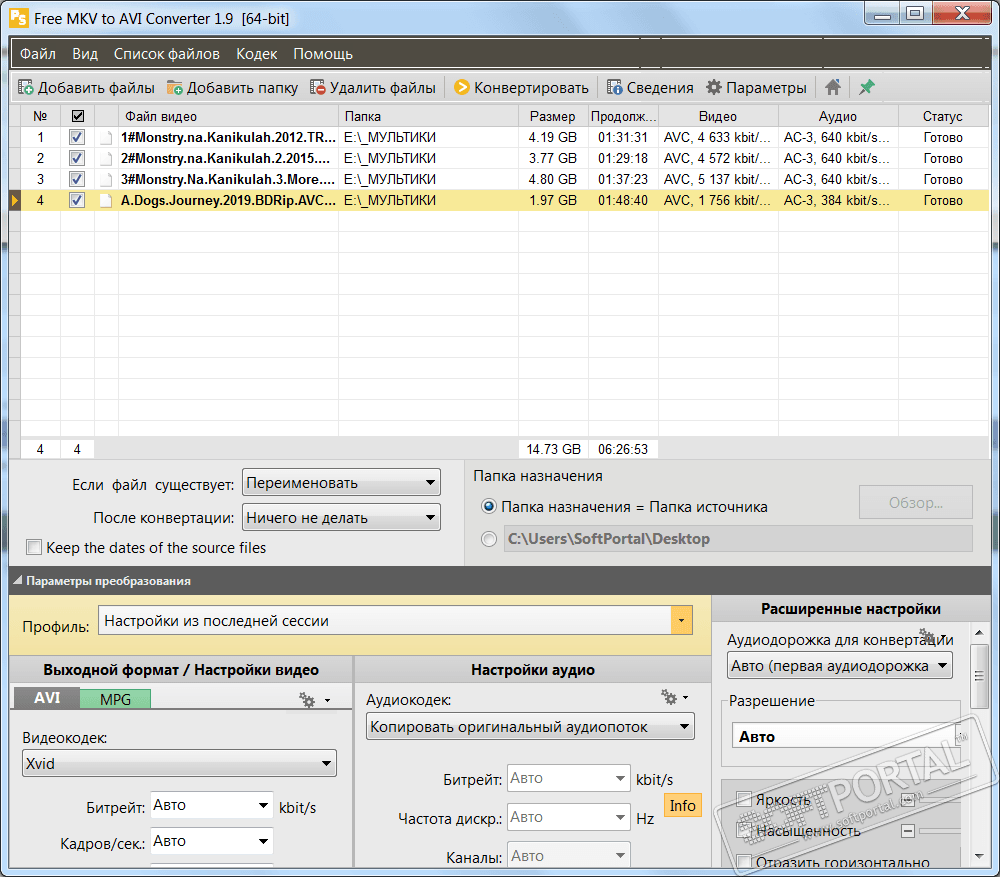1000x877 pixels.
Task: Enable the Яркость checkbox
Action: 744,799
